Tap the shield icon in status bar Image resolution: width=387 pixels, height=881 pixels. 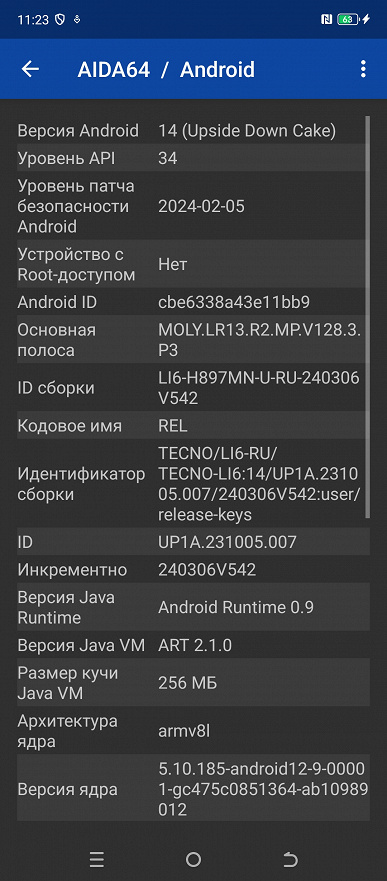[60, 20]
